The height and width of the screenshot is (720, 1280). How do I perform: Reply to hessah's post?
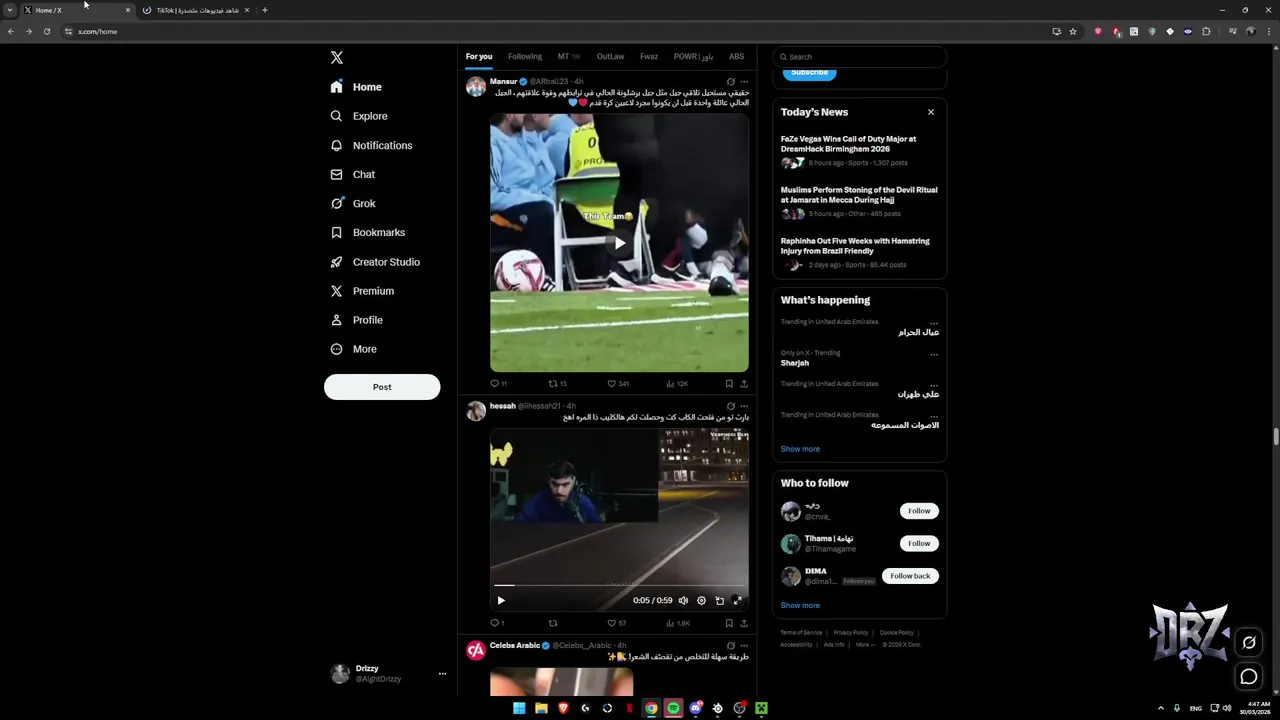point(496,623)
